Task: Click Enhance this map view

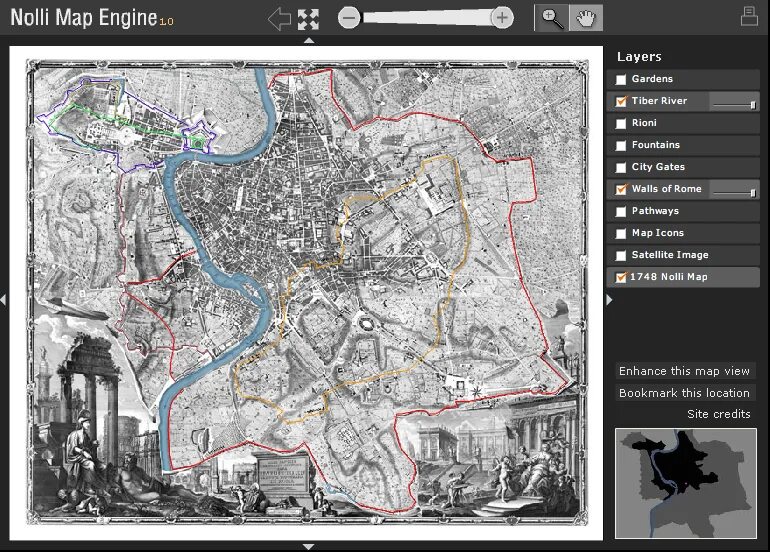Action: pyautogui.click(x=684, y=371)
